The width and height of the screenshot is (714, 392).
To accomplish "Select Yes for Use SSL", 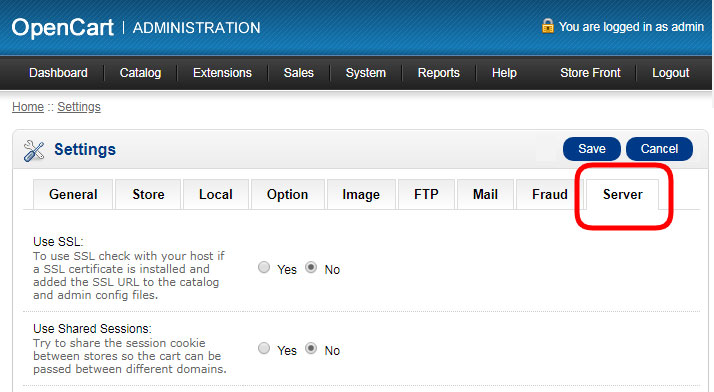I will pyautogui.click(x=264, y=267).
